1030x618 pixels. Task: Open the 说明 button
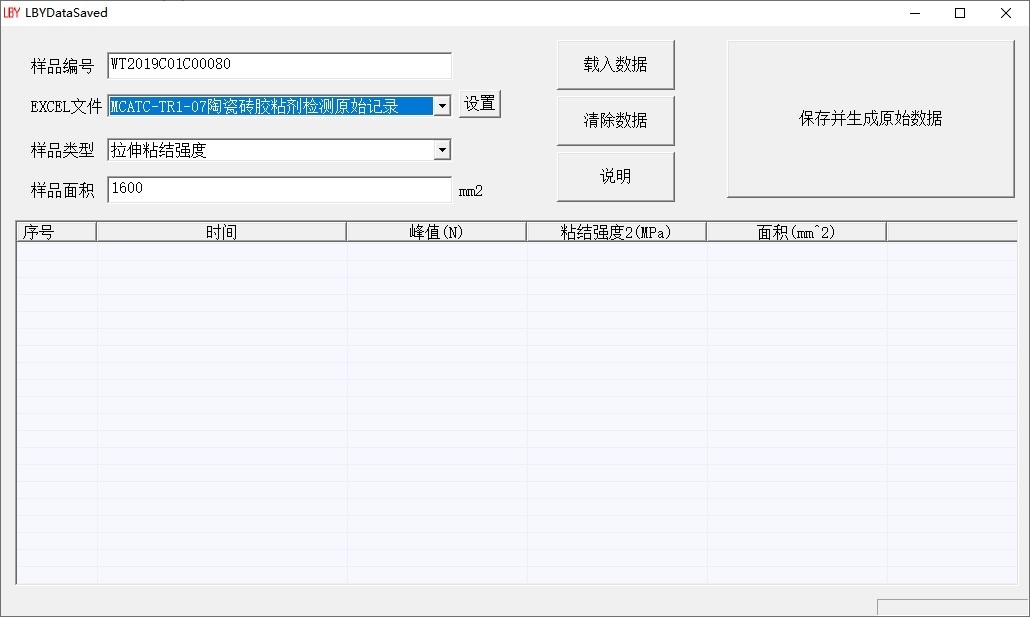coord(615,177)
